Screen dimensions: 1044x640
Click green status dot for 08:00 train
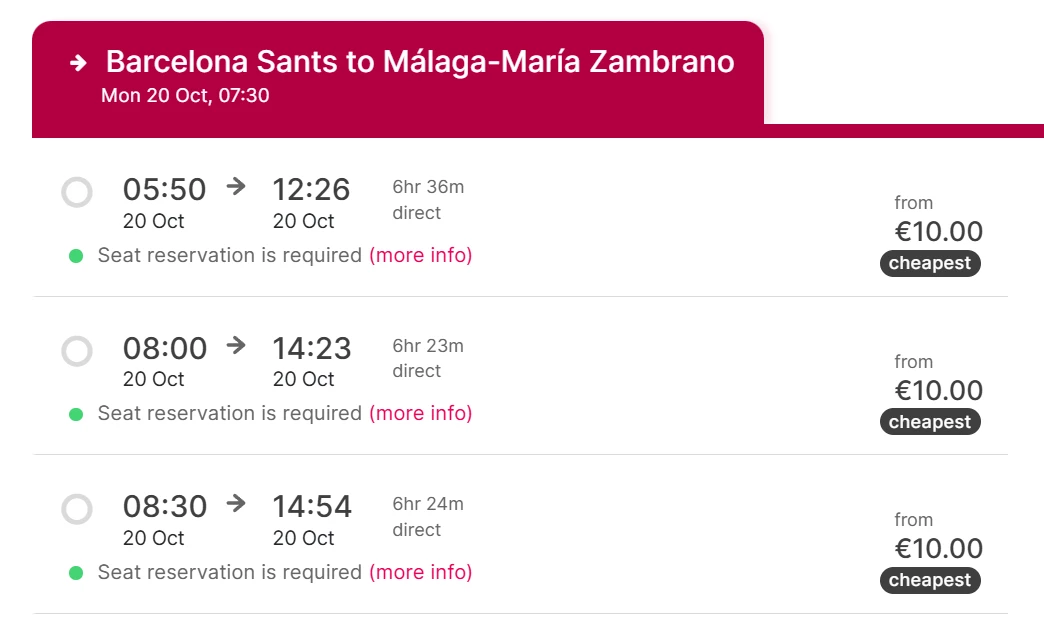point(76,414)
